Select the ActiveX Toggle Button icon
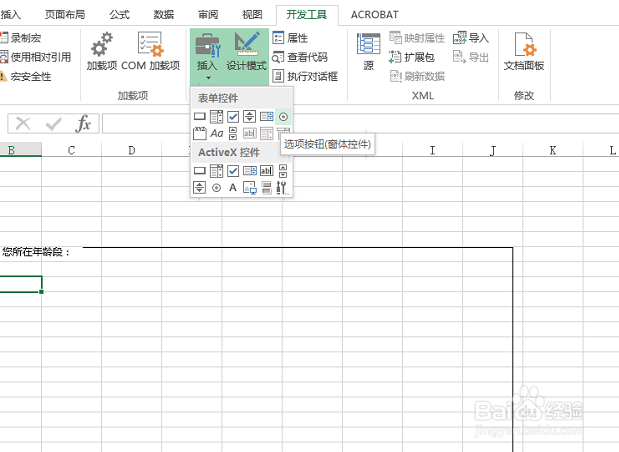The height and width of the screenshot is (452, 619). point(266,188)
